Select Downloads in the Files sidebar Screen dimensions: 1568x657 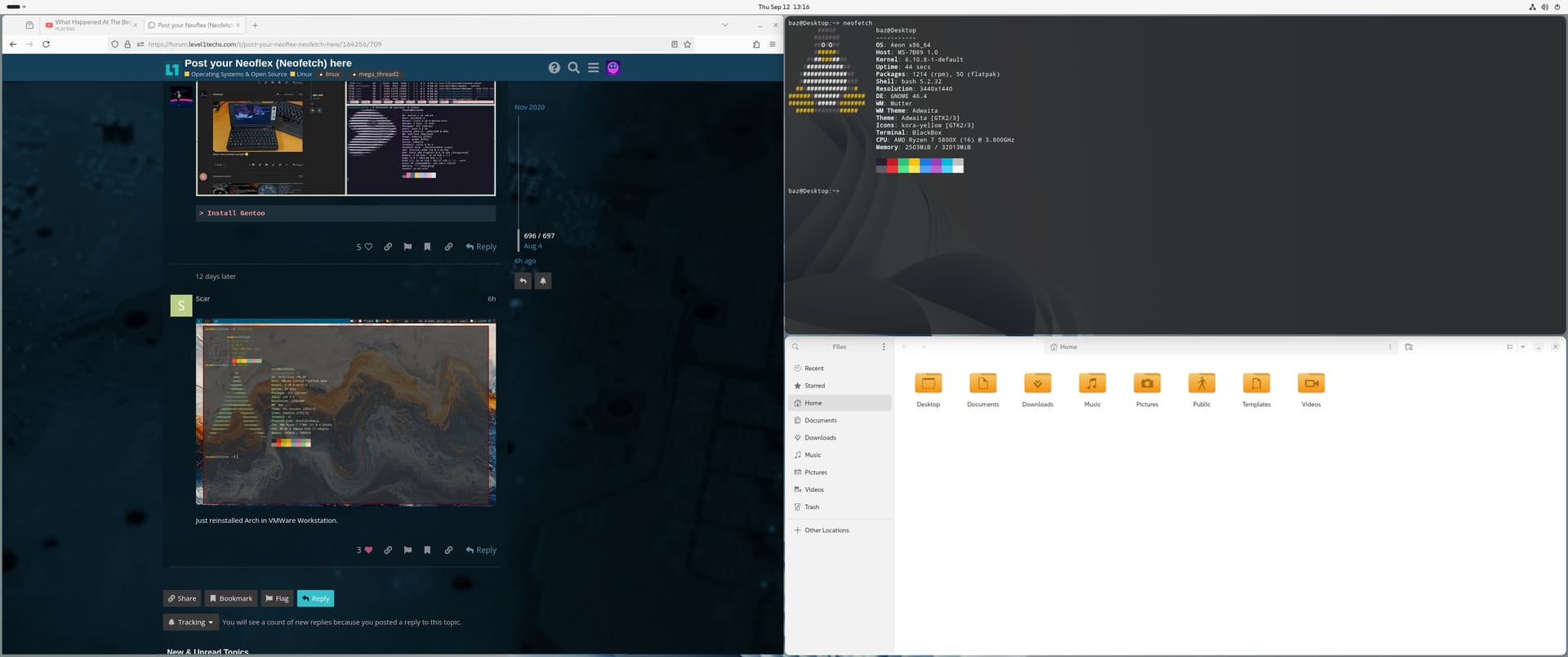[820, 438]
